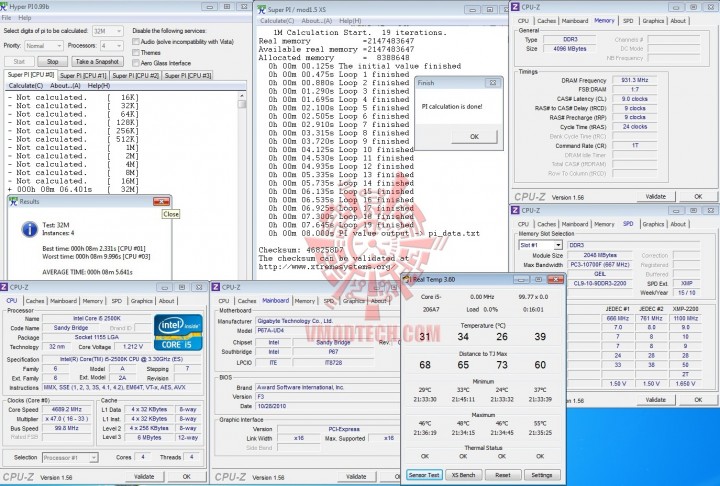Click Take a Snapshot button
This screenshot has width=720, height=486.
click(x=97, y=62)
